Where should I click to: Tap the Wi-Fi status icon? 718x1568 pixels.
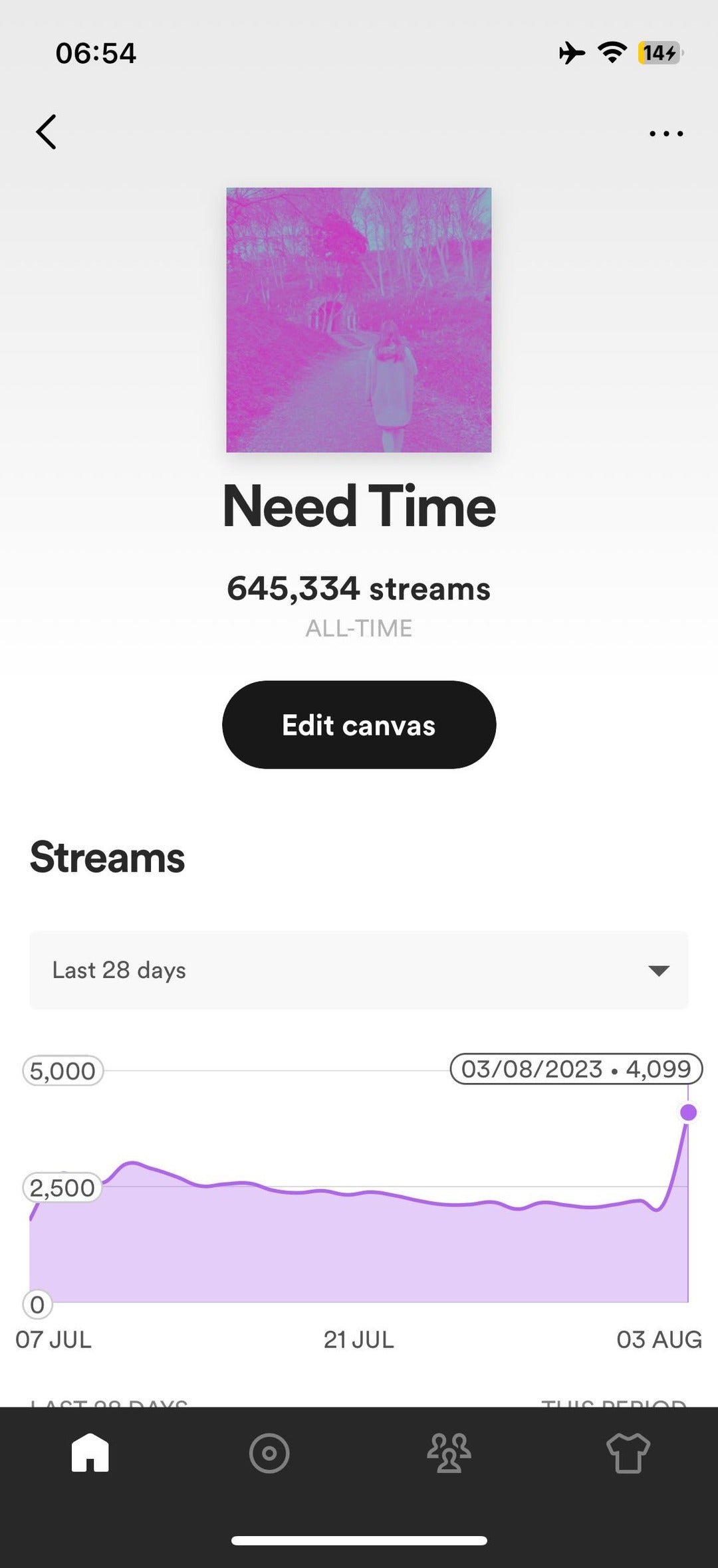(x=612, y=52)
